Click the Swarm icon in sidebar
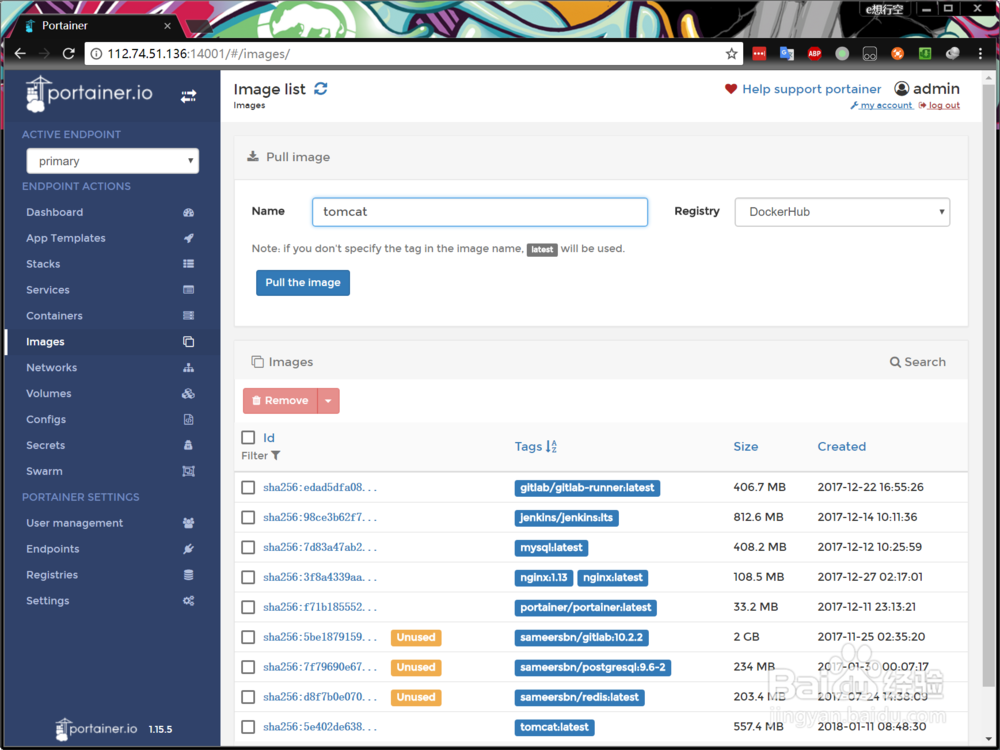This screenshot has height=750, width=1000. point(188,471)
